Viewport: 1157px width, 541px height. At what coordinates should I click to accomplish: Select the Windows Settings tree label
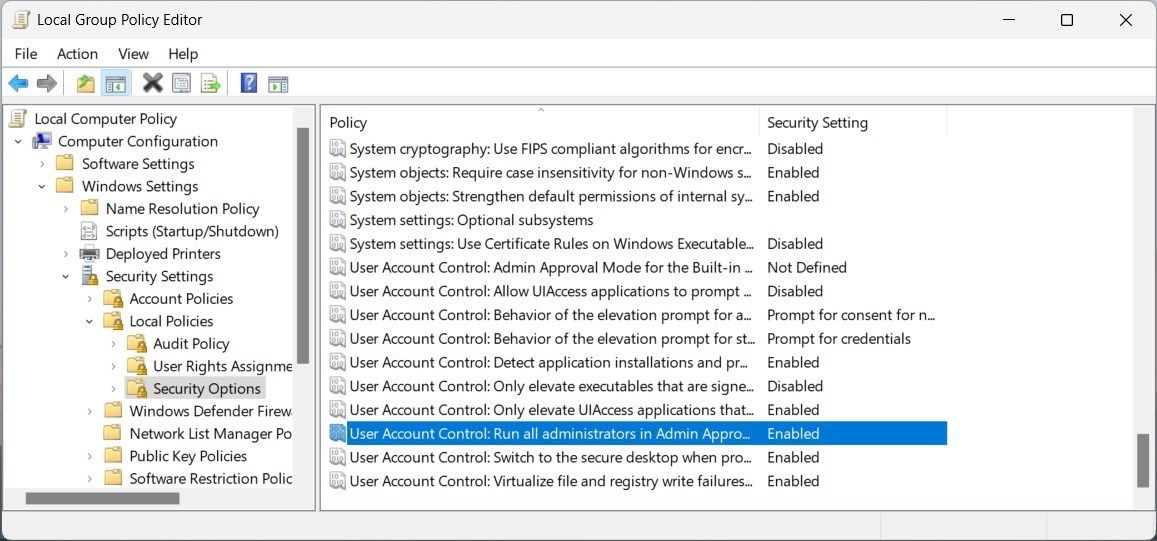point(140,186)
